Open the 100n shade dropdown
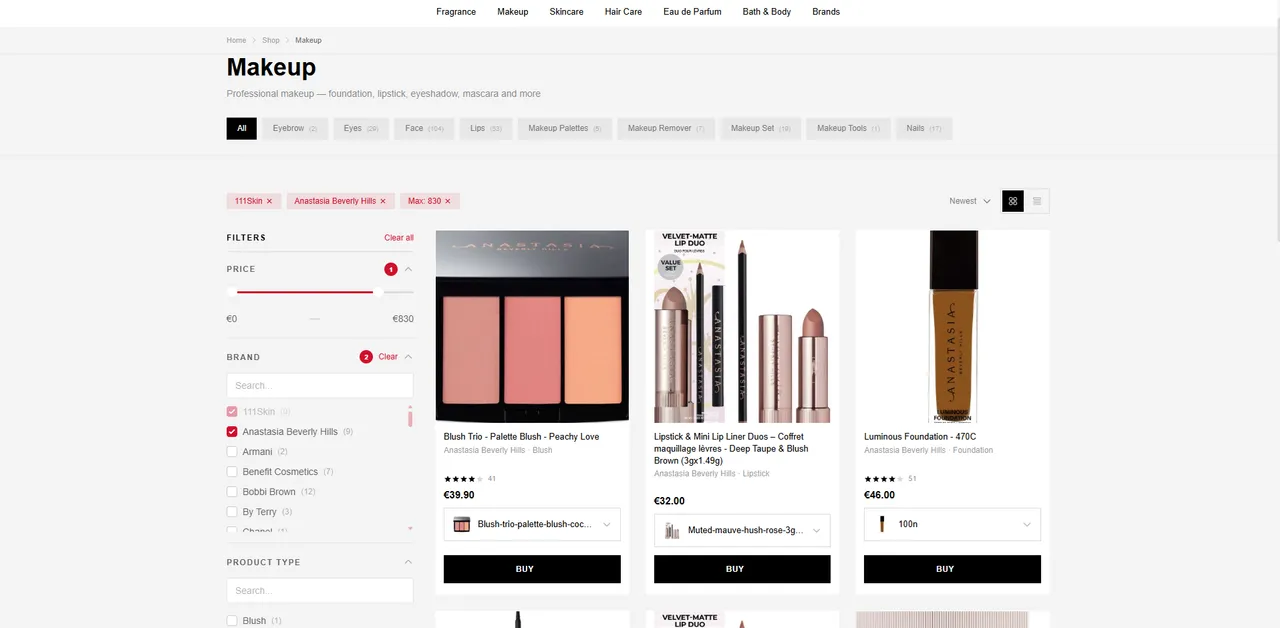Screen dimensions: 1280x628 [x=952, y=524]
